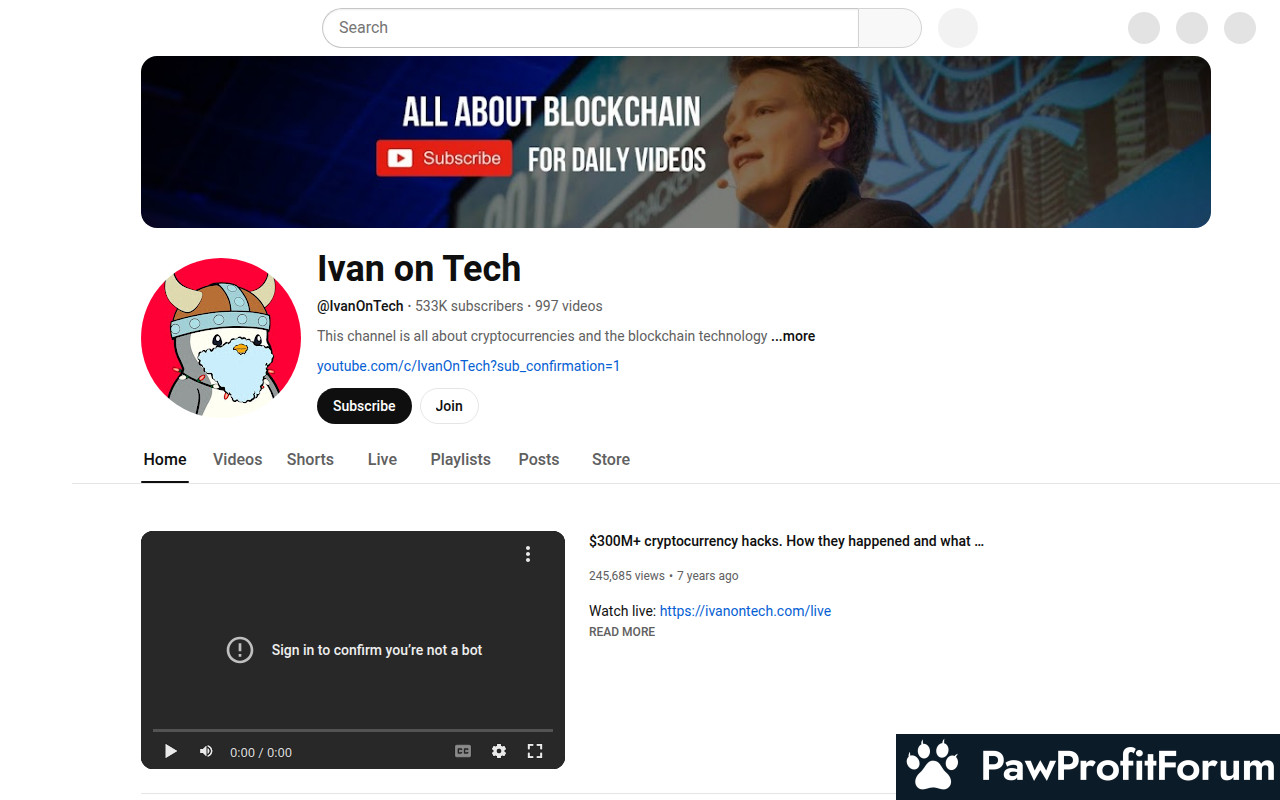Viewport: 1280px width, 800px height.
Task: Open the video player three-dot menu
Action: [528, 554]
